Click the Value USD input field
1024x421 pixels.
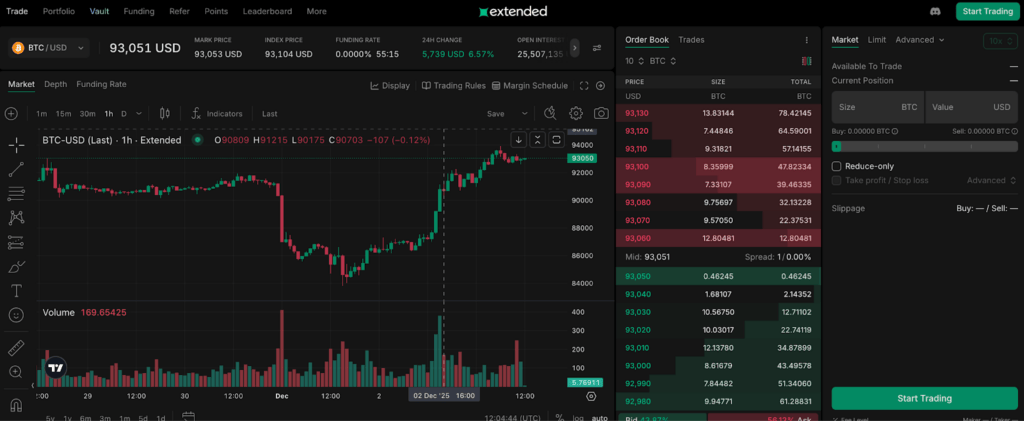pos(971,107)
